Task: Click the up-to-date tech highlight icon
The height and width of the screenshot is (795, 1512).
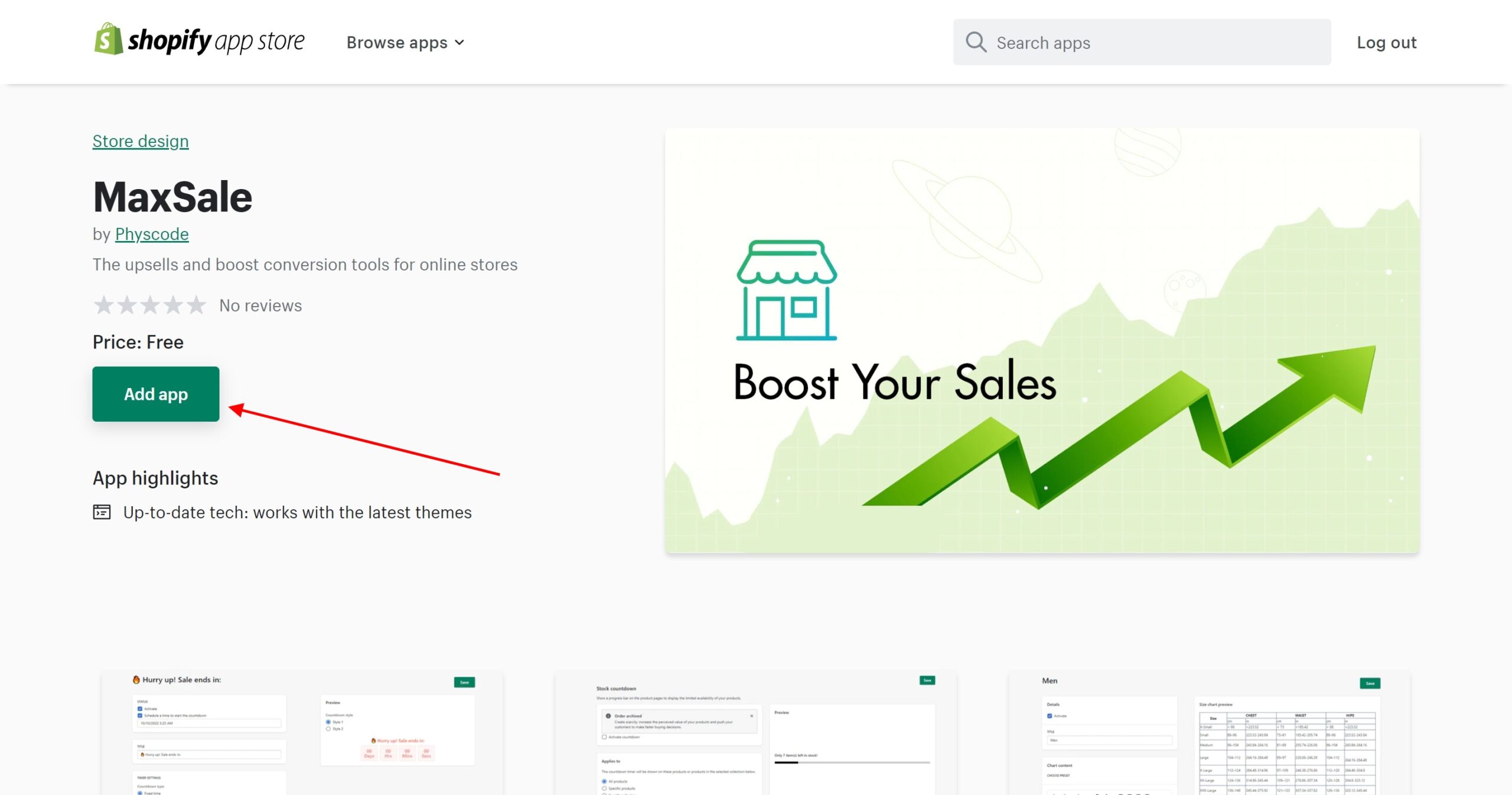Action: [x=102, y=512]
